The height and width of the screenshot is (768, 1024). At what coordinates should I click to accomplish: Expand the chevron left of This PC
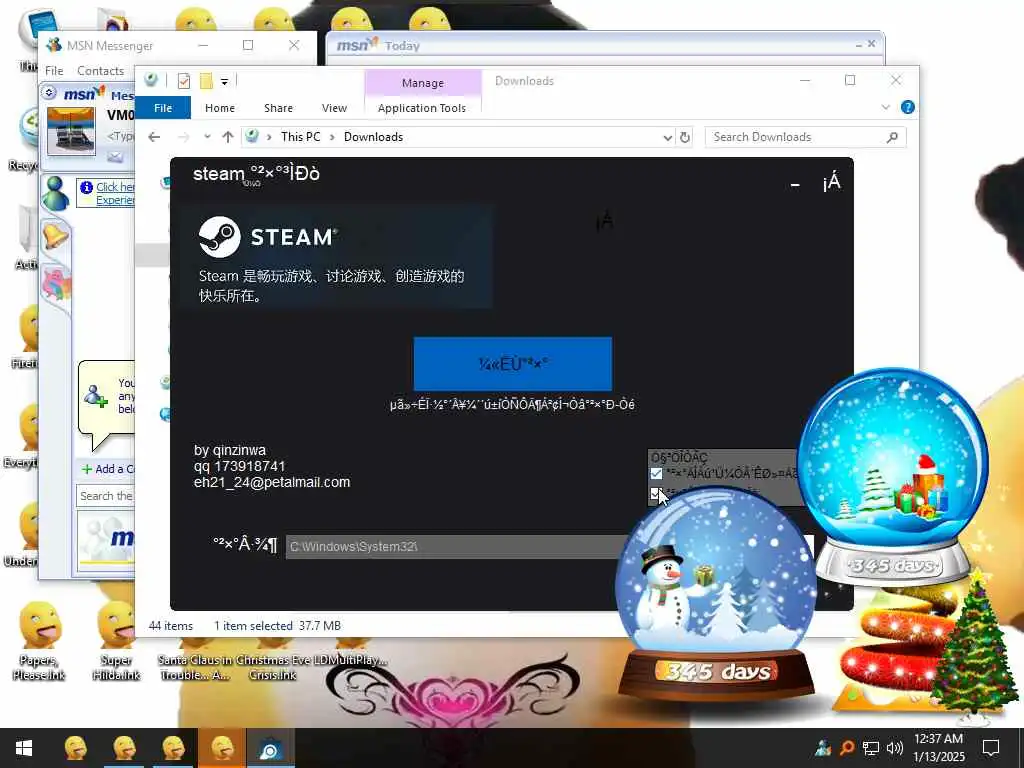[269, 137]
